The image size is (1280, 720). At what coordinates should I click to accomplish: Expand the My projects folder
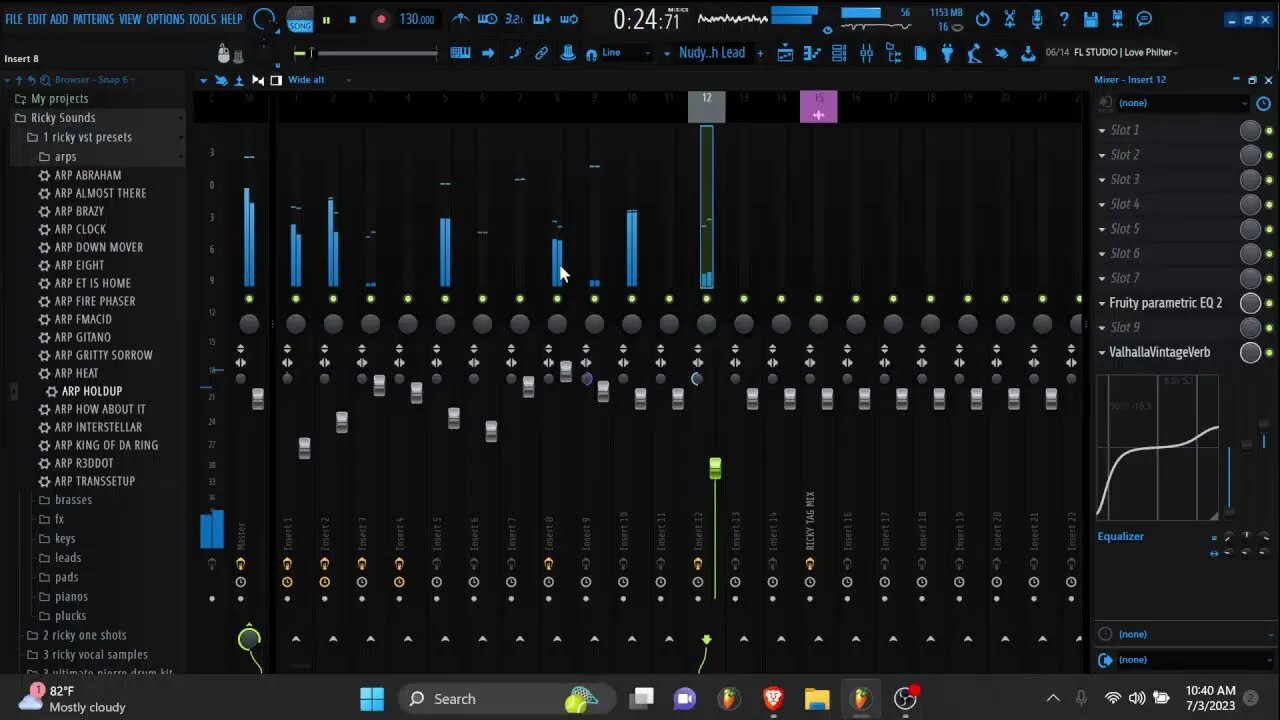[x=59, y=99]
